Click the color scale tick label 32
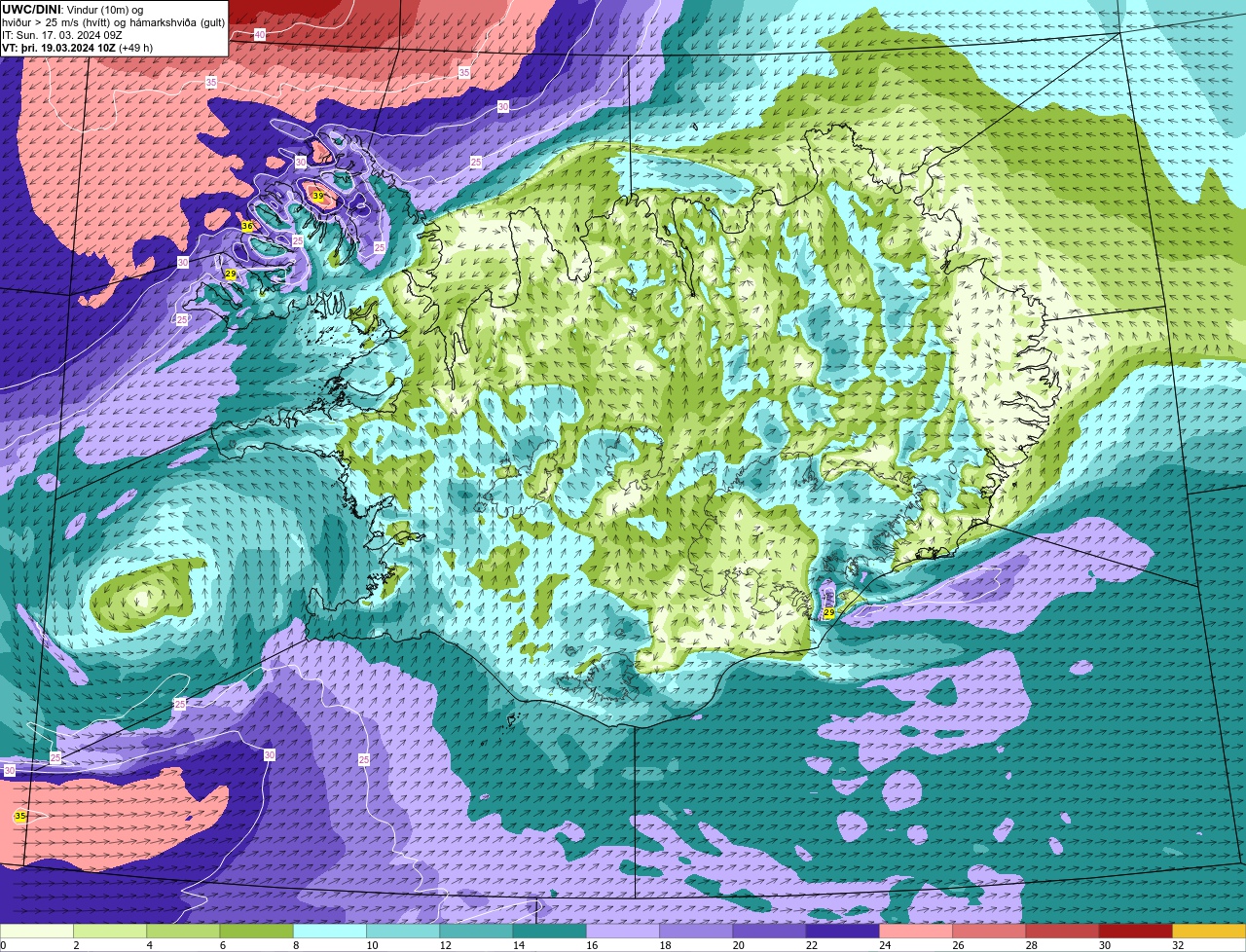This screenshot has height=952, width=1246. click(1178, 945)
